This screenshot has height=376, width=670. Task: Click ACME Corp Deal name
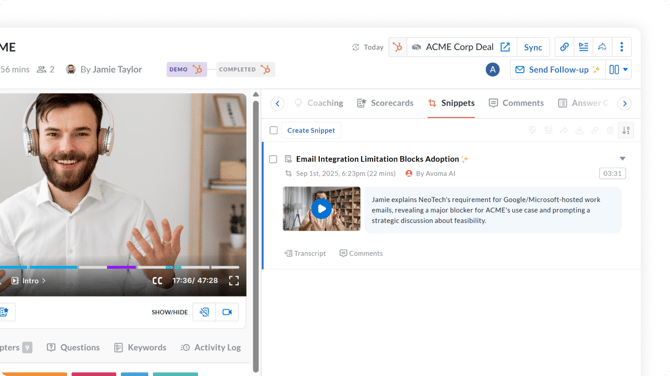459,47
